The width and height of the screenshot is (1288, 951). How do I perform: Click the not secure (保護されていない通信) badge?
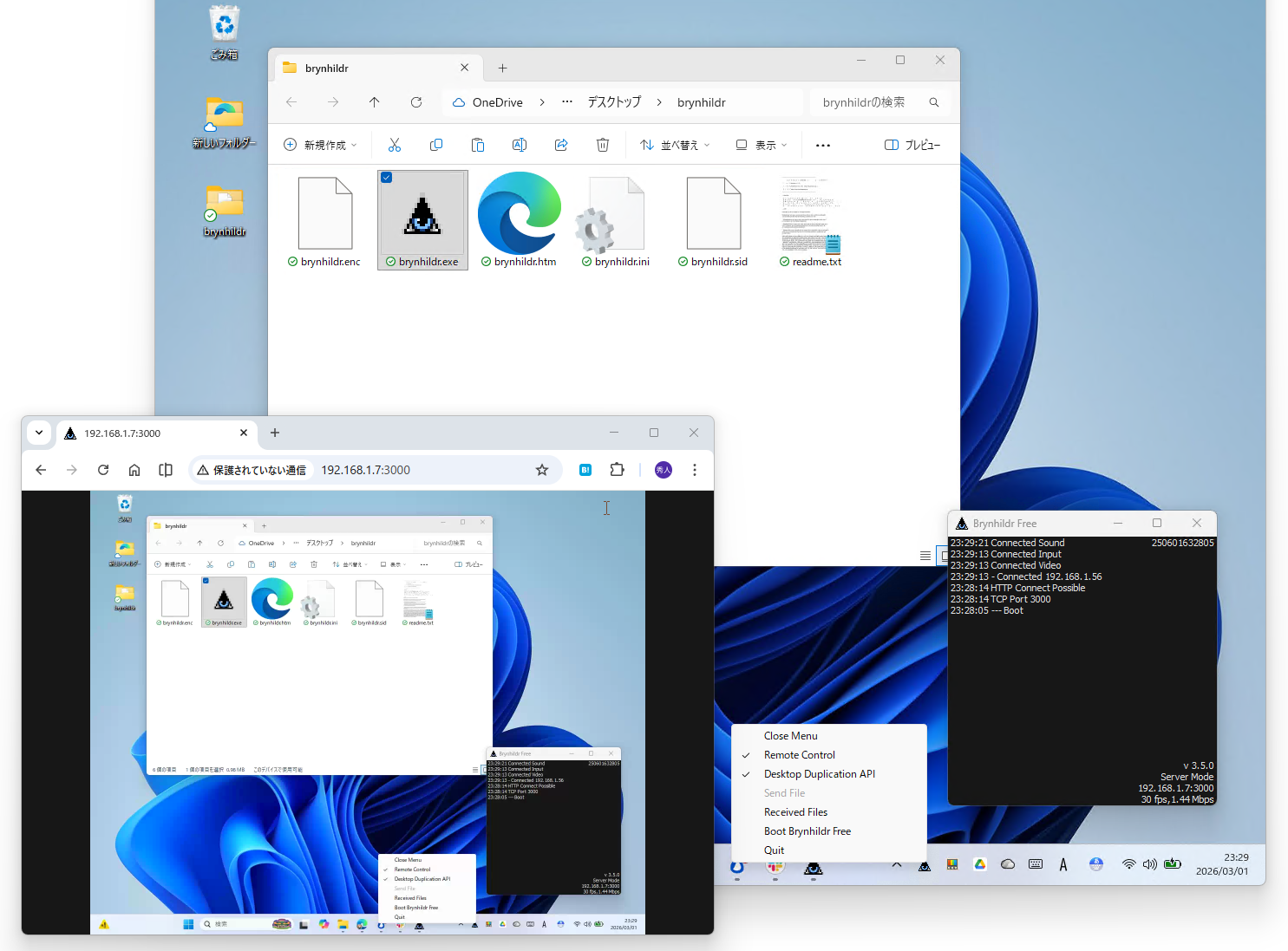click(x=252, y=470)
